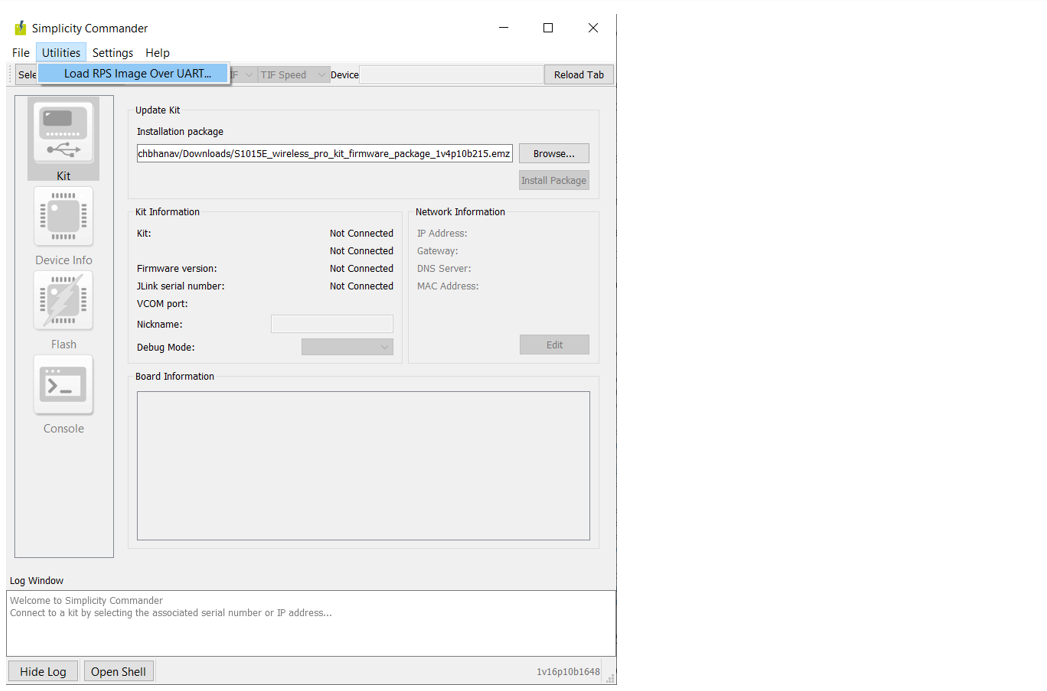Click the Nickname input field
The width and height of the screenshot is (1047, 691).
[x=331, y=323]
